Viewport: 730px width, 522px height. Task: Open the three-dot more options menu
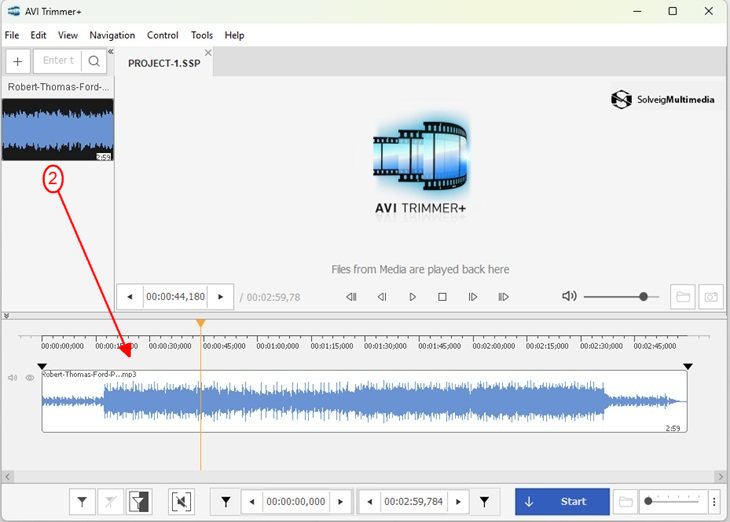coord(714,502)
